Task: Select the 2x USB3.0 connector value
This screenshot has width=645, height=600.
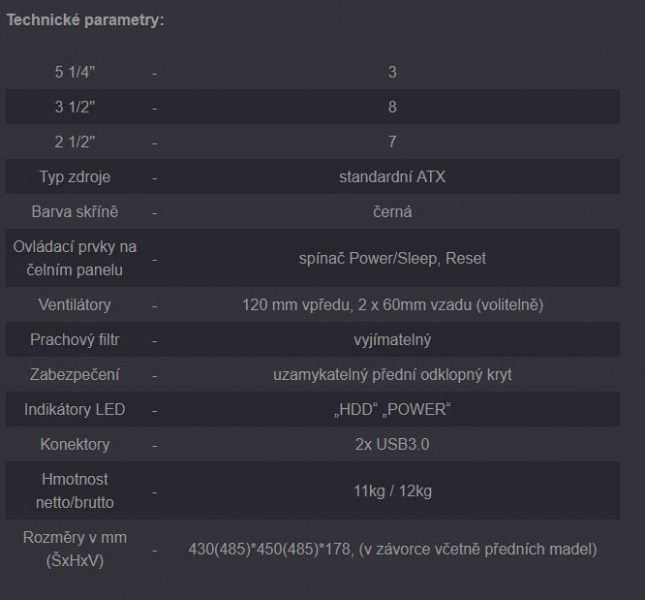Action: click(392, 445)
